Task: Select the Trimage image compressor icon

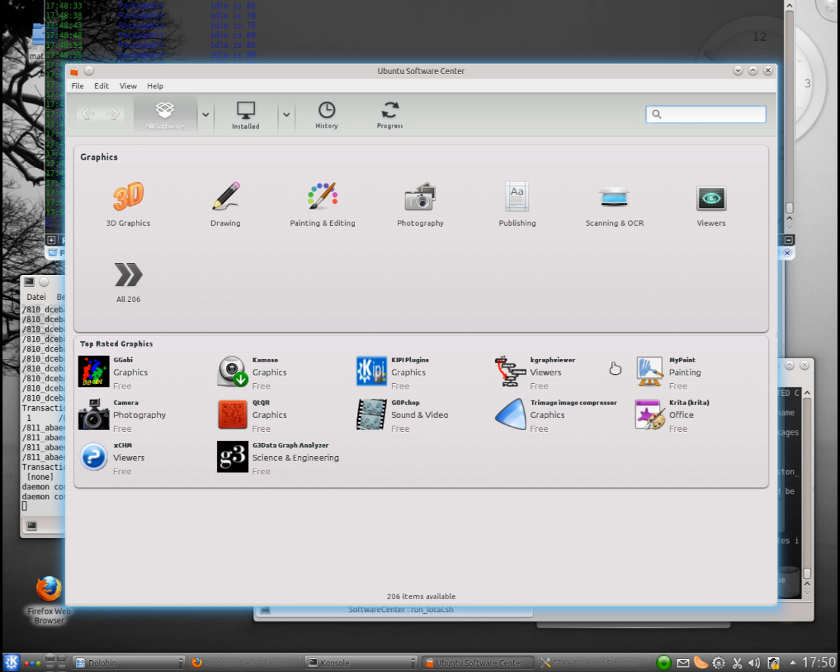Action: (510, 414)
